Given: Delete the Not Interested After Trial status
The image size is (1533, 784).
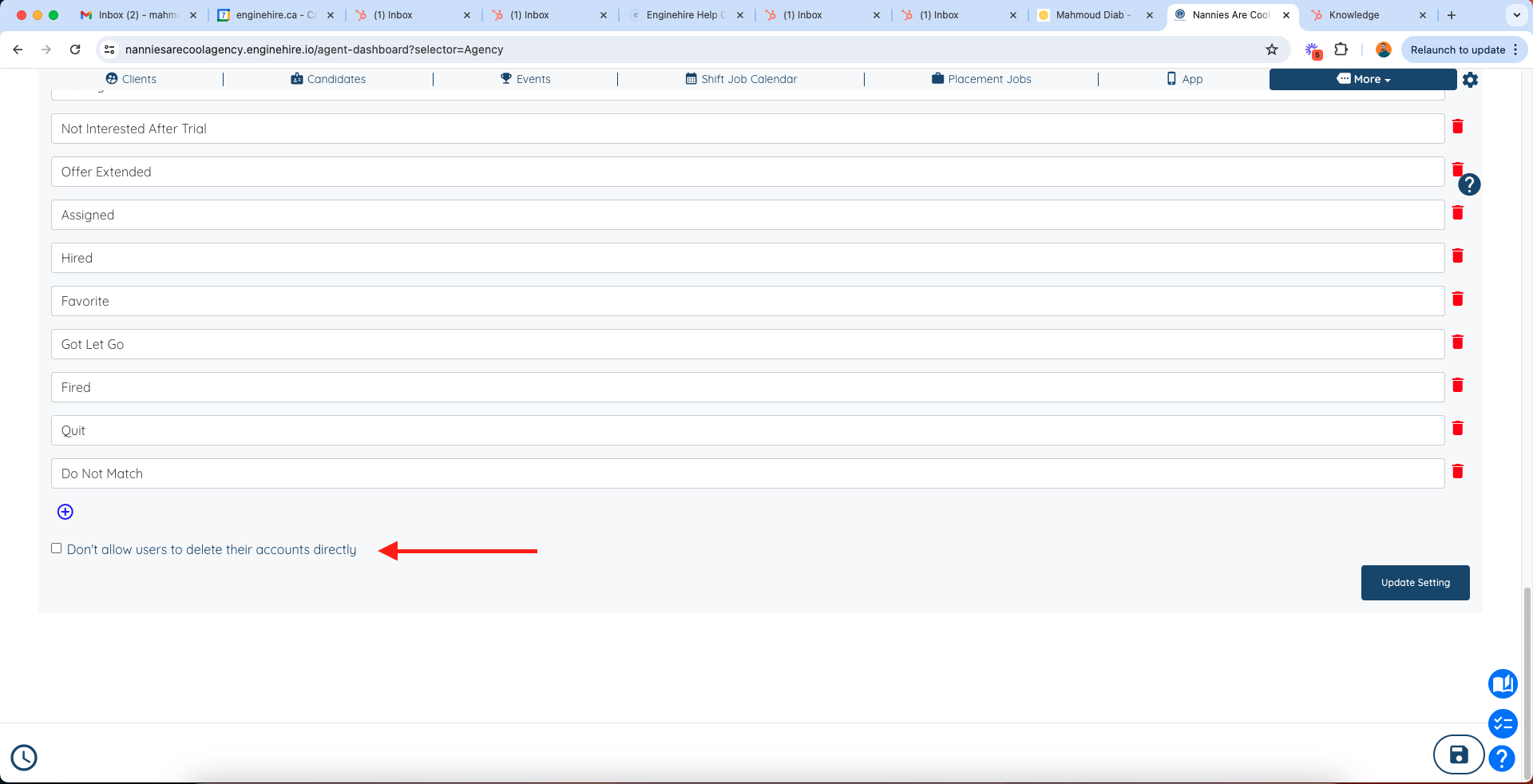Looking at the screenshot, I should pyautogui.click(x=1457, y=126).
